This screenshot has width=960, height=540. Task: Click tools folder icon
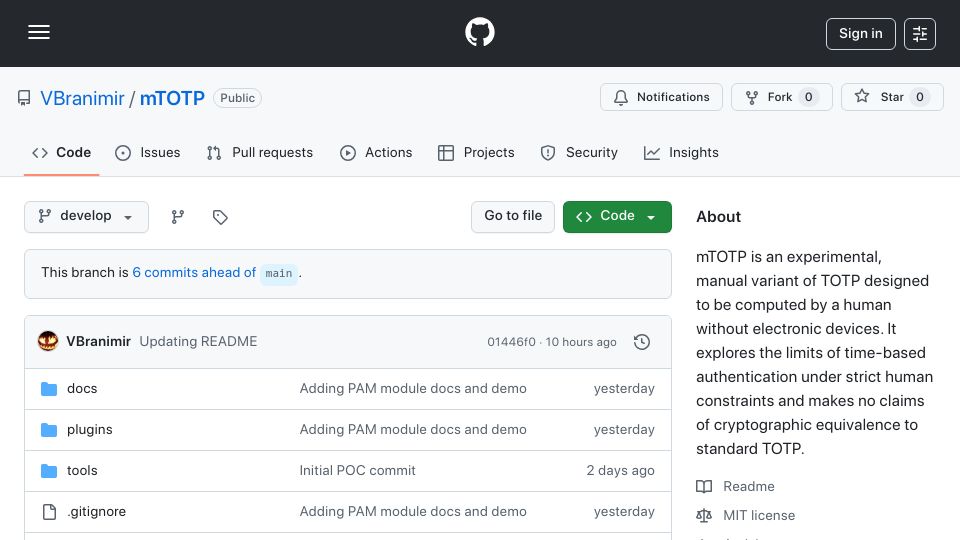tap(49, 471)
